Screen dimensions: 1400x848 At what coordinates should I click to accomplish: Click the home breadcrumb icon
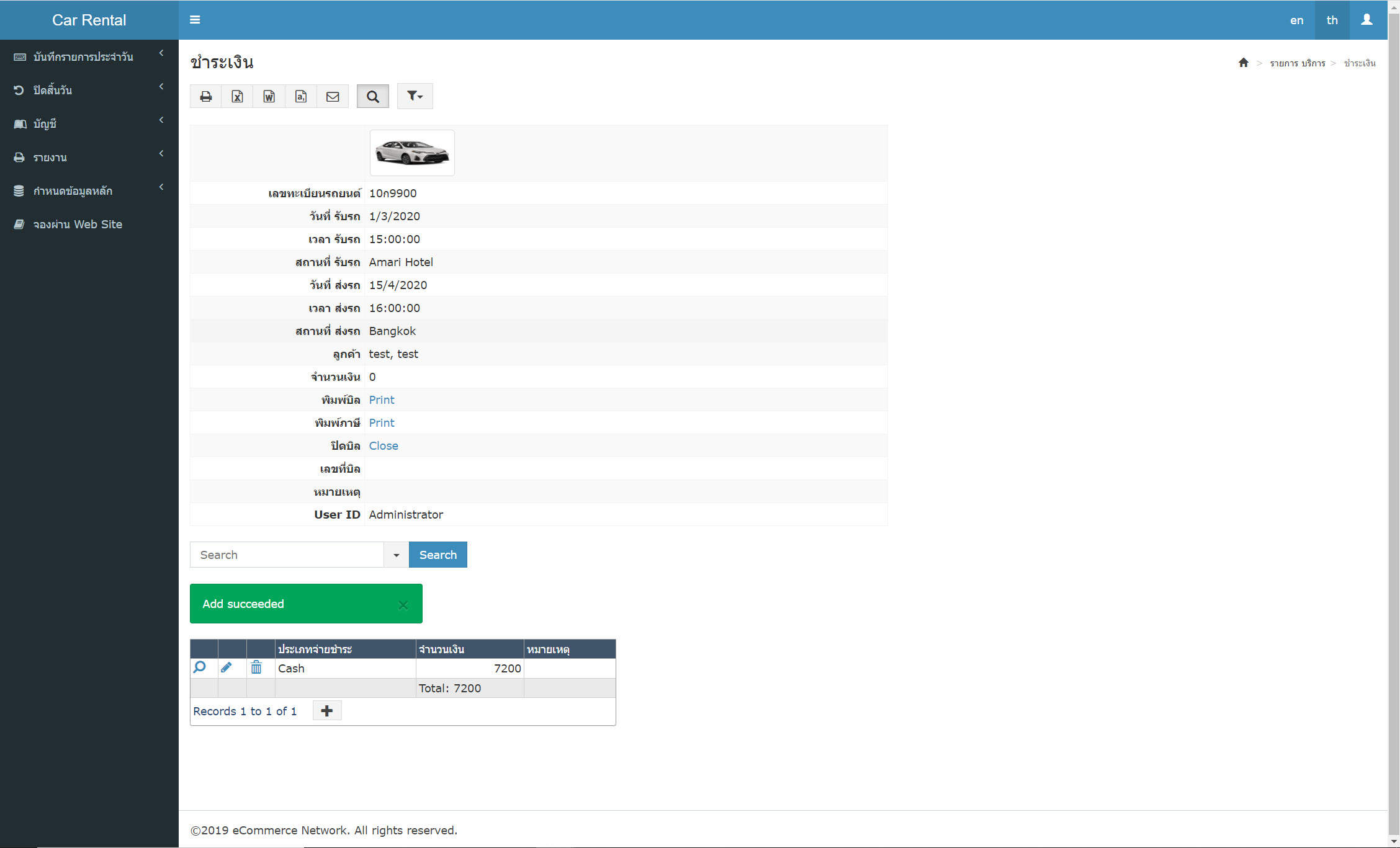pyautogui.click(x=1243, y=63)
